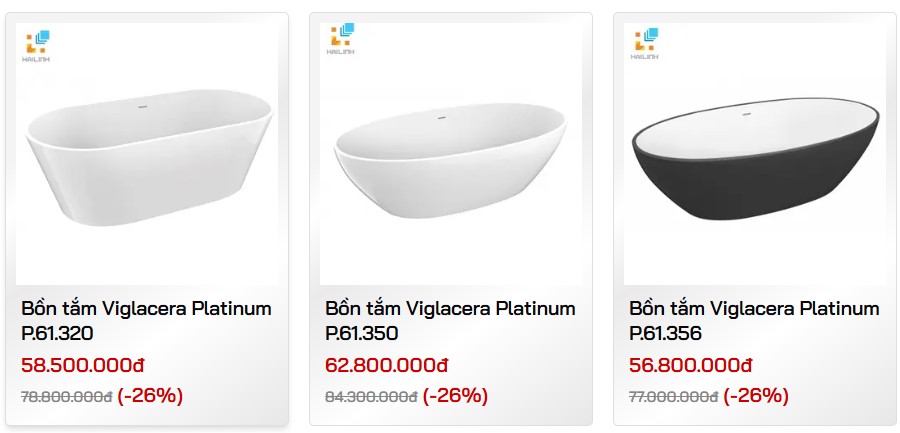The height and width of the screenshot is (433, 900).
Task: Click the -26% discount on P.61.356
Action: tap(756, 396)
